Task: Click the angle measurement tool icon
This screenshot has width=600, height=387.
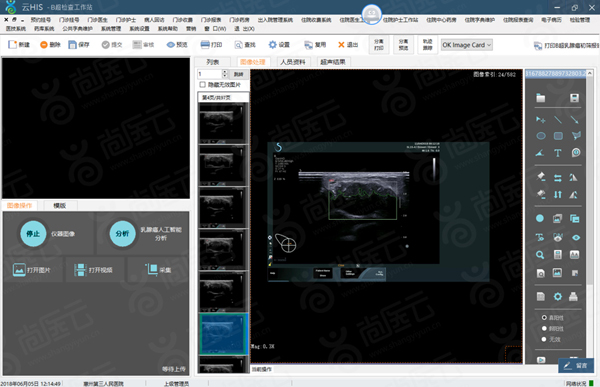Action: (x=540, y=153)
